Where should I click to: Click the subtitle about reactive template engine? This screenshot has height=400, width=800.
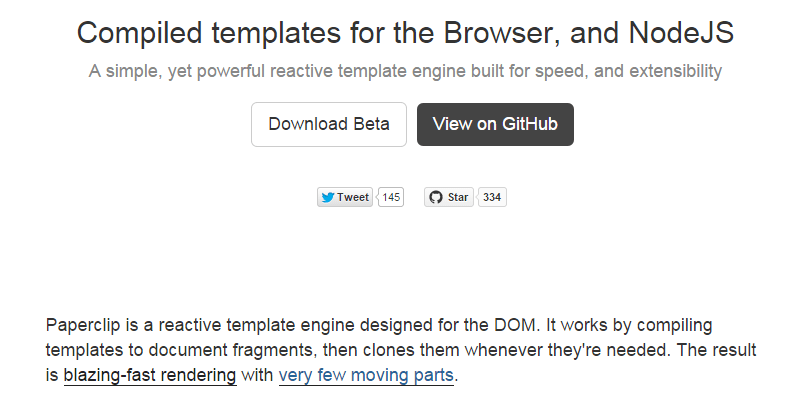pos(405,71)
